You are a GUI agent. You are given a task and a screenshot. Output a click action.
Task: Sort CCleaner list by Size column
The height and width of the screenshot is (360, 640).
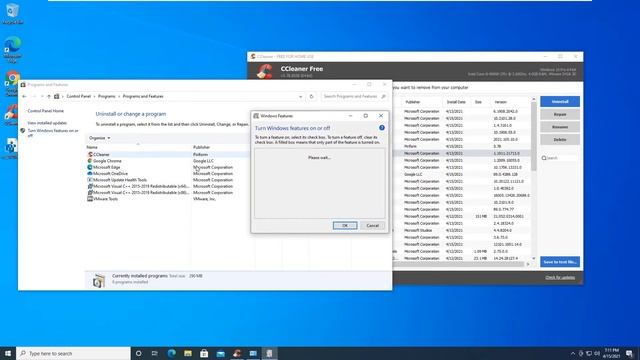point(479,102)
